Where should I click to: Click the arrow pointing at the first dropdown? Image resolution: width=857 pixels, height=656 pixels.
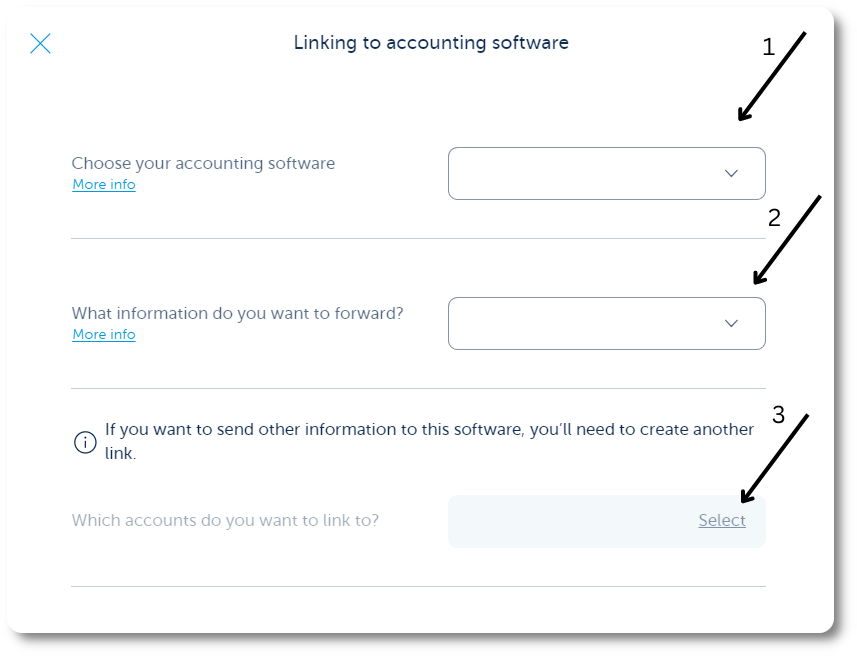pos(772,76)
